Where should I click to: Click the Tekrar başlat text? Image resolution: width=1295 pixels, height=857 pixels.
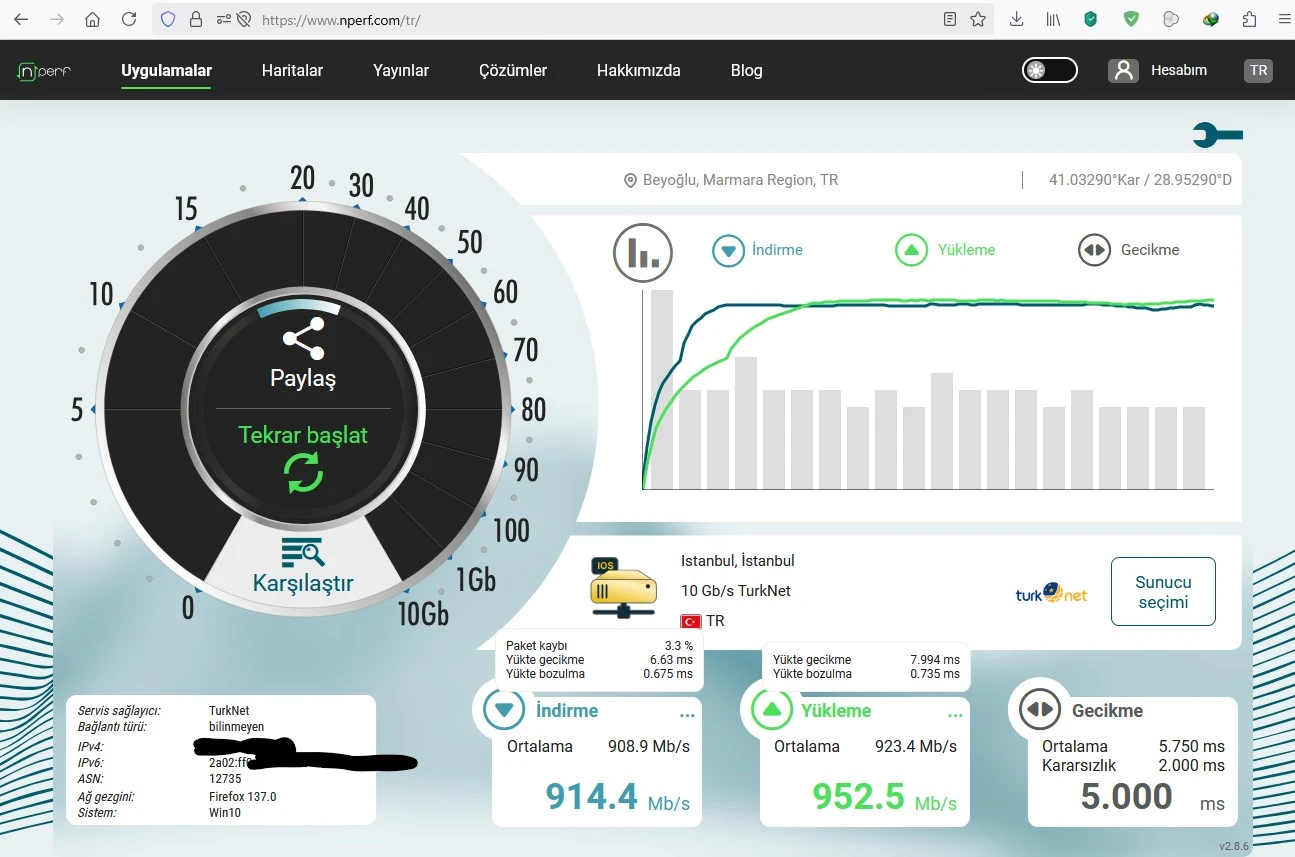(303, 435)
